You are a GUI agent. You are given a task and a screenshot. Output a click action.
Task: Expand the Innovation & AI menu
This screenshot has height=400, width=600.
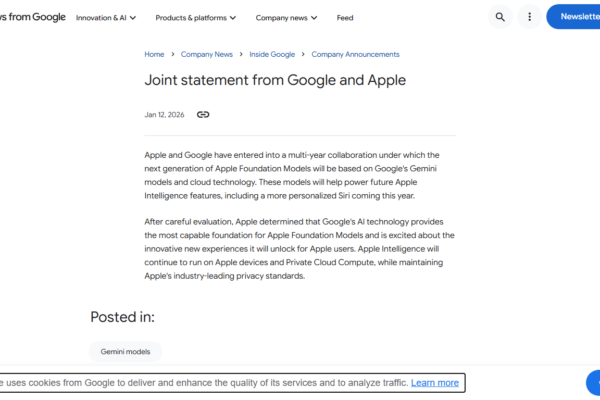(106, 18)
